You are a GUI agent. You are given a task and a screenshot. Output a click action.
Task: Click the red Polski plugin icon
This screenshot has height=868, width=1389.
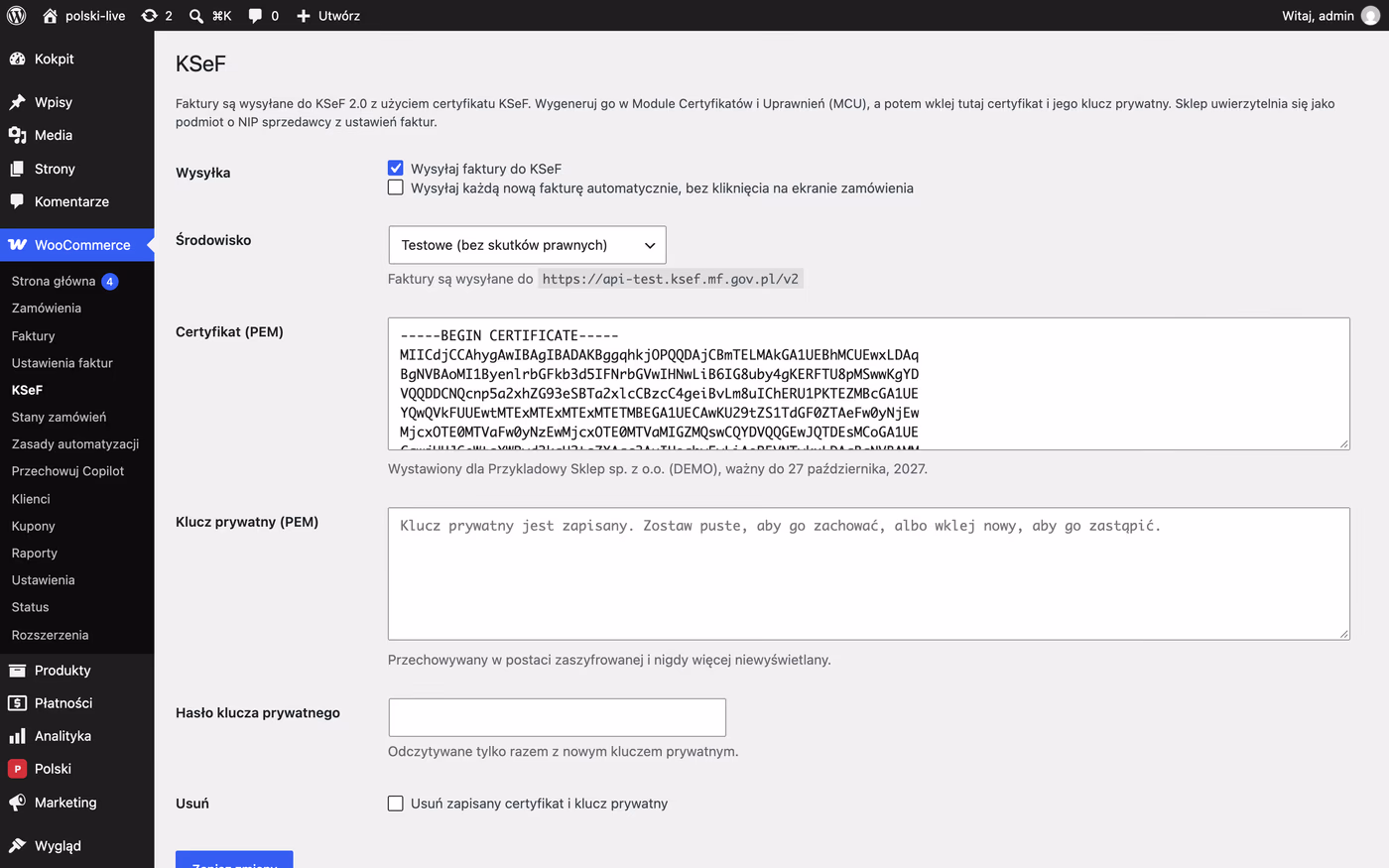tap(17, 769)
